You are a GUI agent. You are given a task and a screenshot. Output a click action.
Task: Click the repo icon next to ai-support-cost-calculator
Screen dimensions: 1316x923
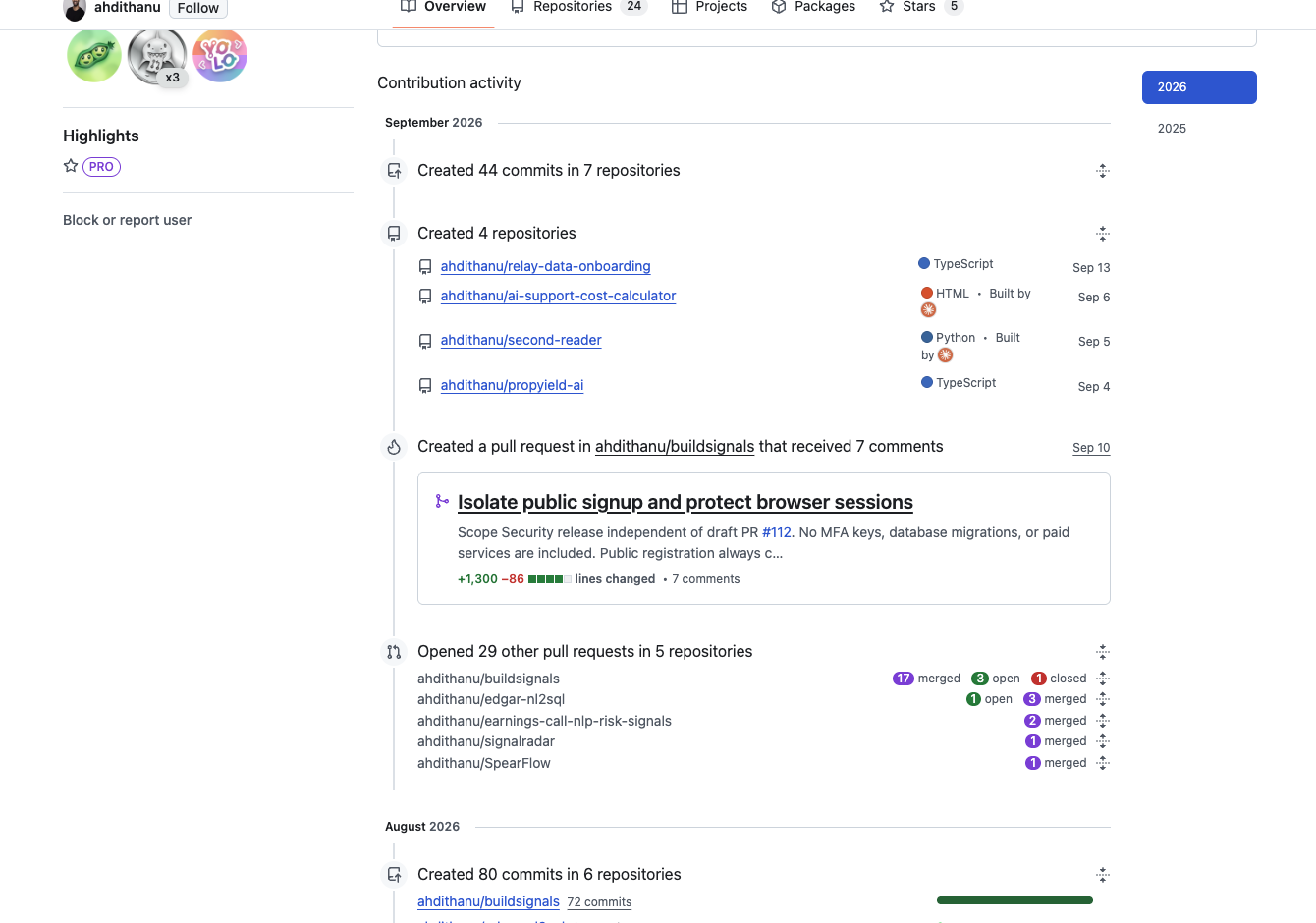[425, 297]
